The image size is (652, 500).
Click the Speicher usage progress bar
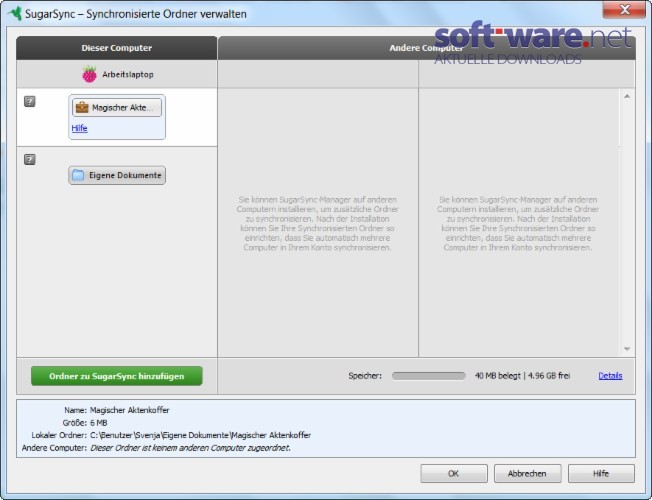click(x=429, y=376)
